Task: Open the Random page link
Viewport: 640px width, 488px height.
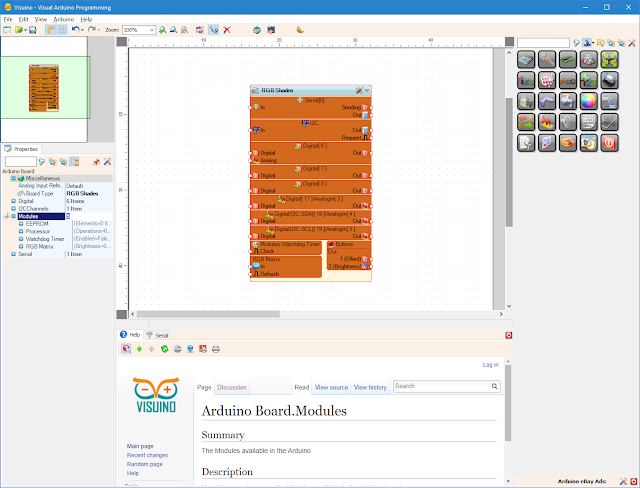Action: tap(144, 464)
